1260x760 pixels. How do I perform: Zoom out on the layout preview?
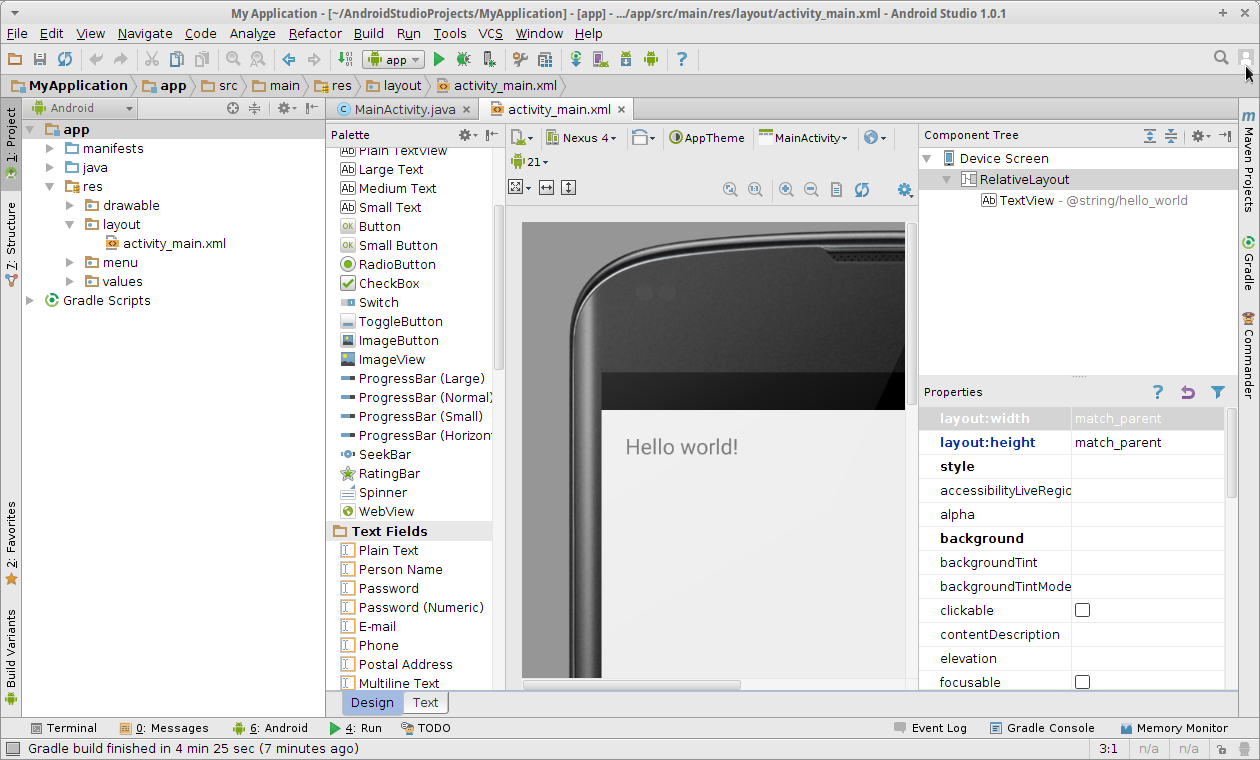tap(811, 189)
